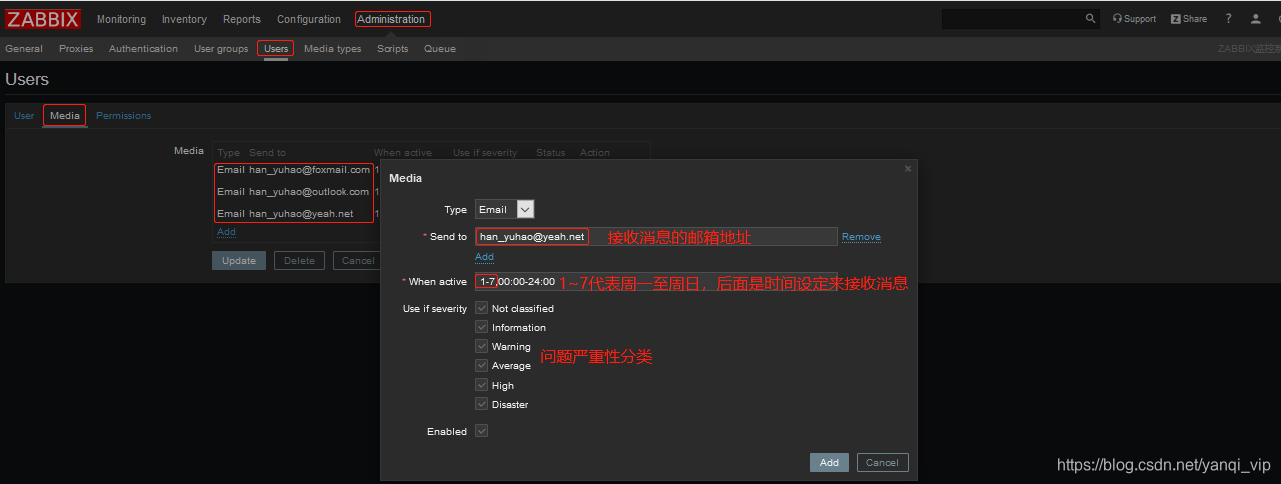Click the top search input field
The height and width of the screenshot is (484, 1281).
1012,18
